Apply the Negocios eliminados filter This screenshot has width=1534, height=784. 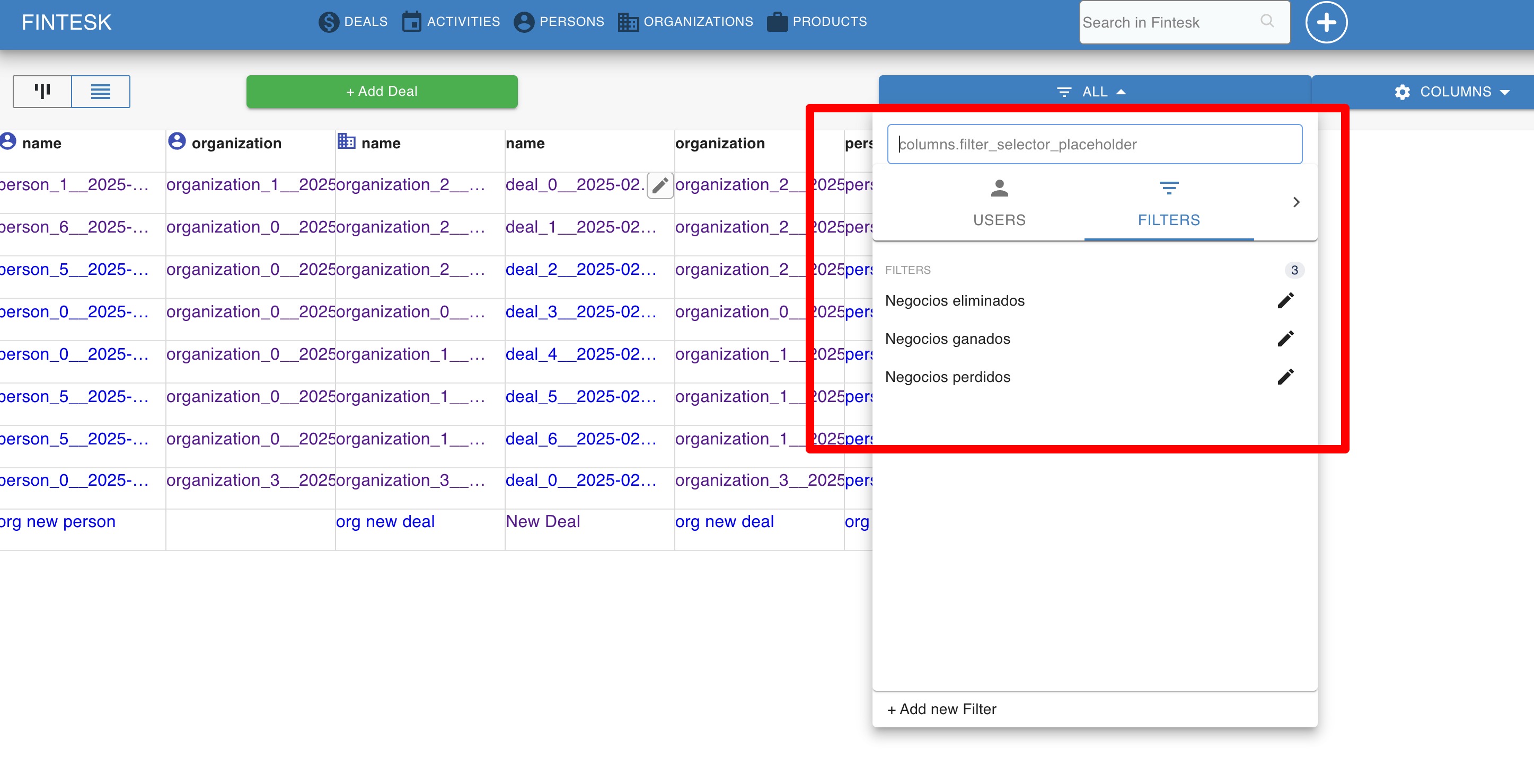955,301
